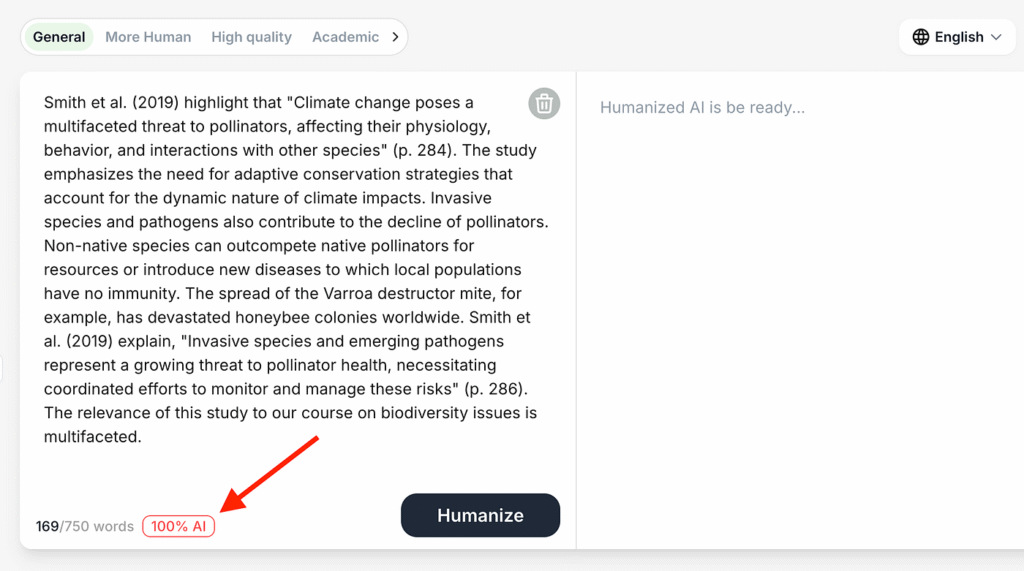This screenshot has width=1024, height=571.
Task: Click the globe language icon
Action: [x=921, y=37]
